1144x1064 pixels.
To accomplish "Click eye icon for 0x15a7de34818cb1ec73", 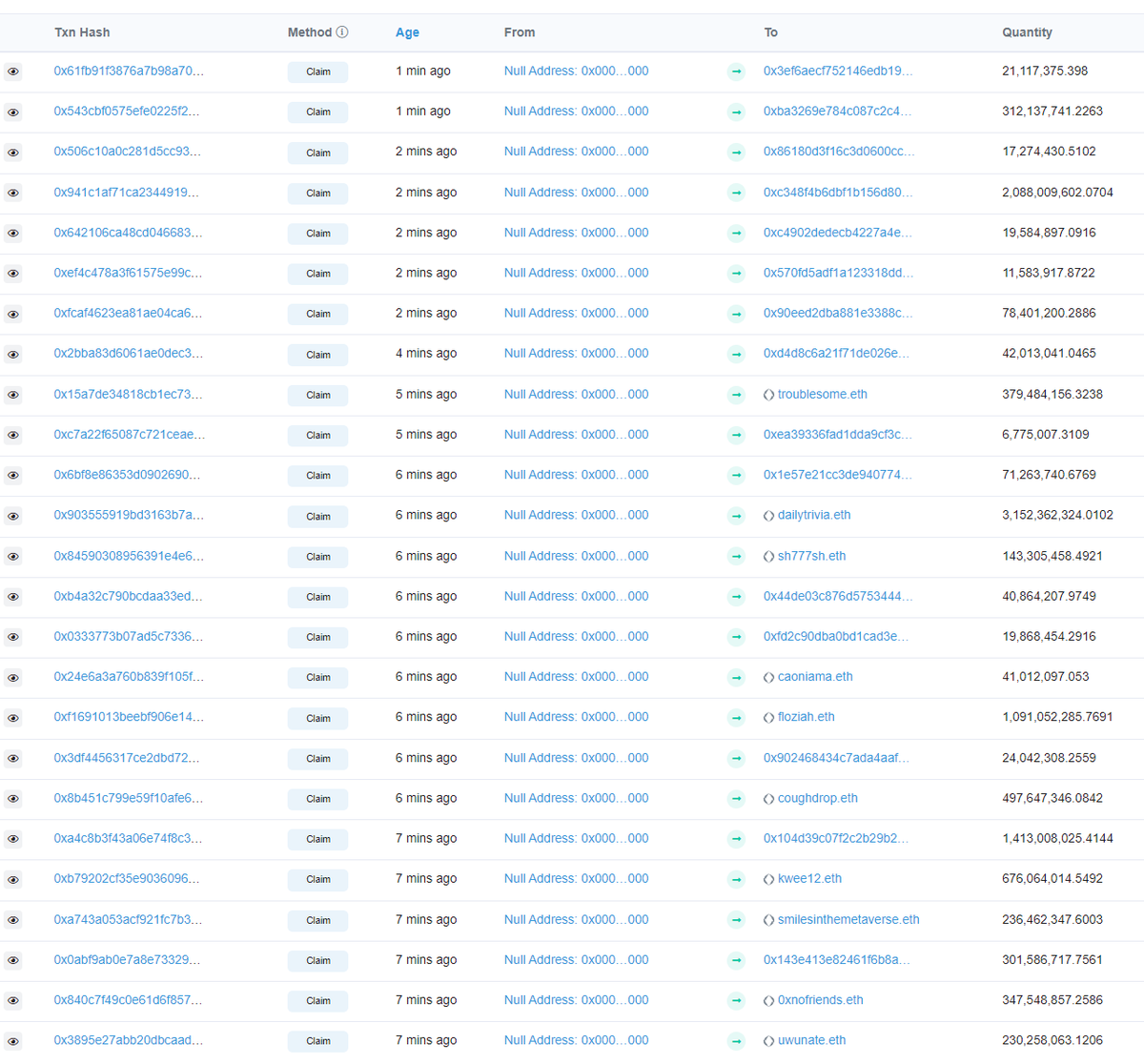I will [13, 395].
